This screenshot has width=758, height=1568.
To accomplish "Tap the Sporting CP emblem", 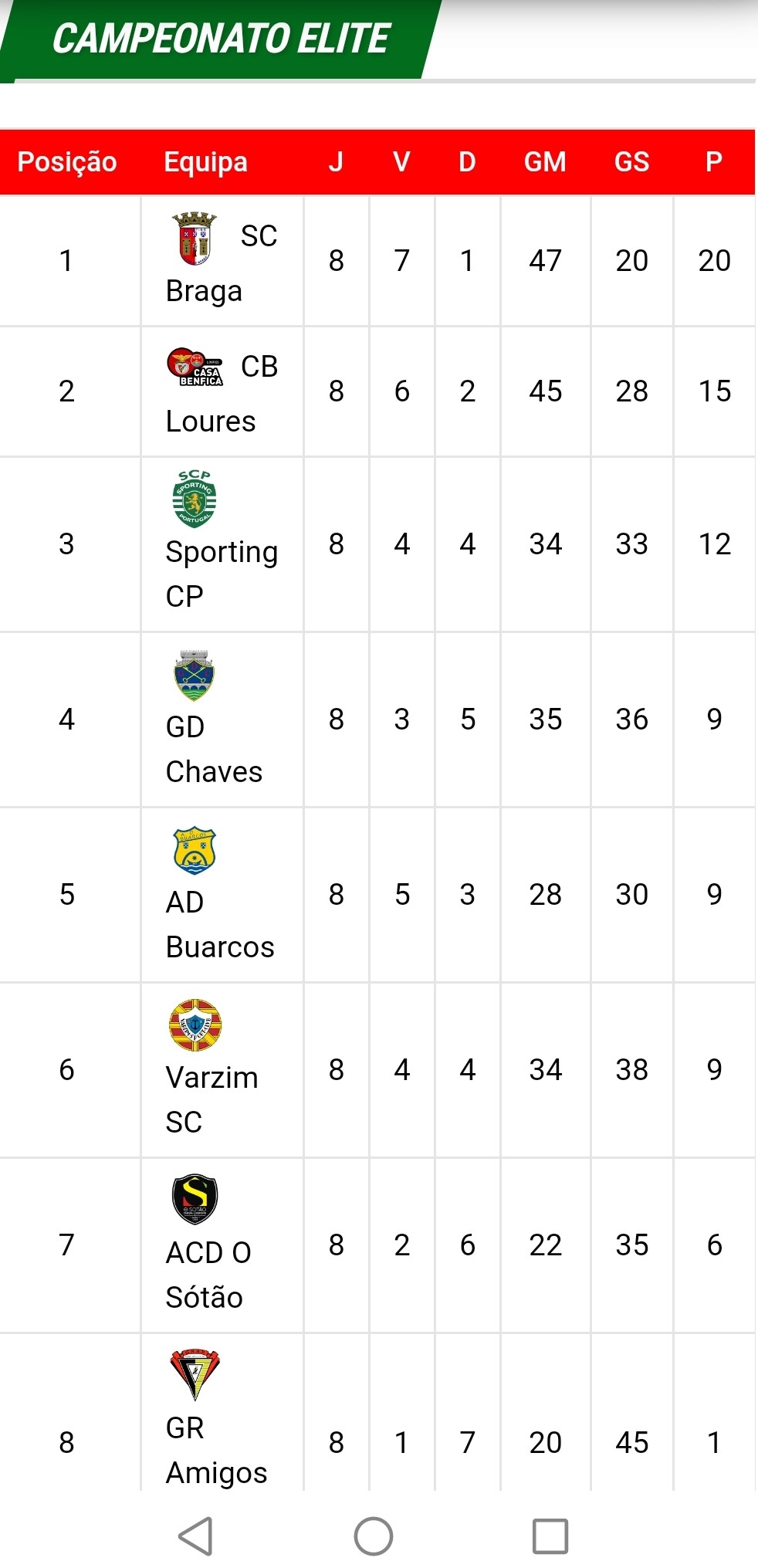I will (194, 499).
